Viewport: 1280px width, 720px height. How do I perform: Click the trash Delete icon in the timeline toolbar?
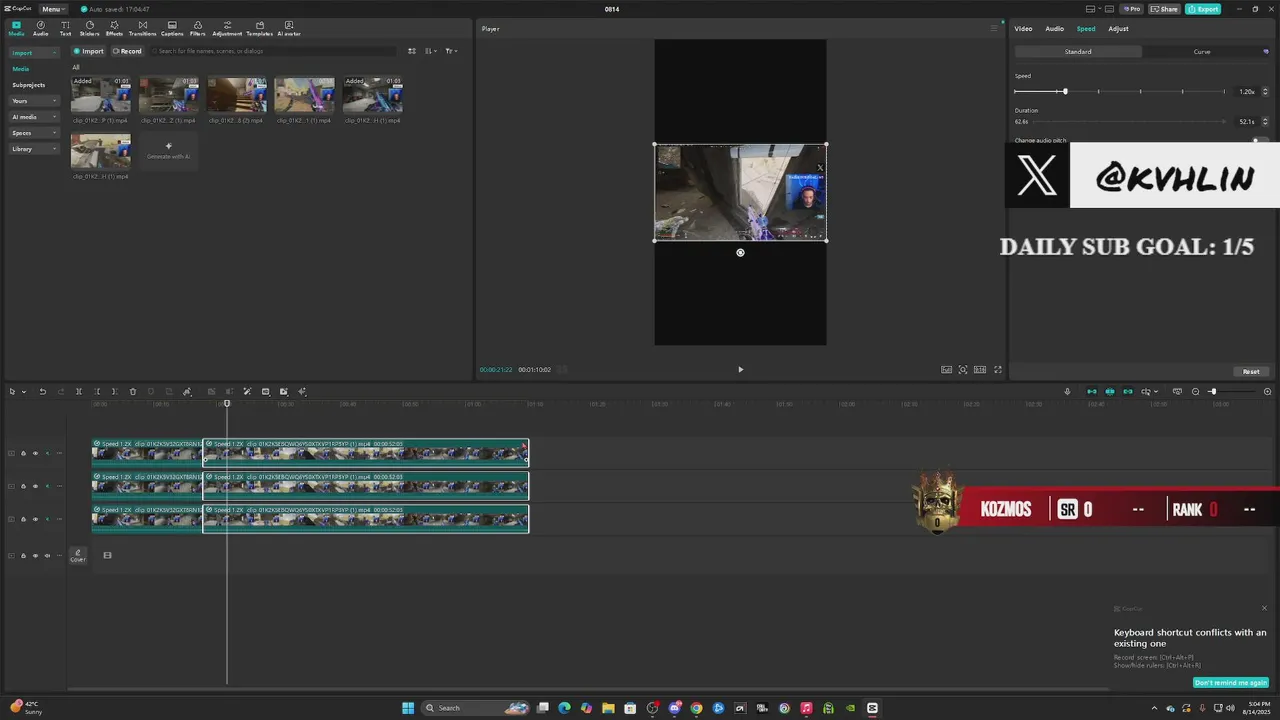point(133,392)
